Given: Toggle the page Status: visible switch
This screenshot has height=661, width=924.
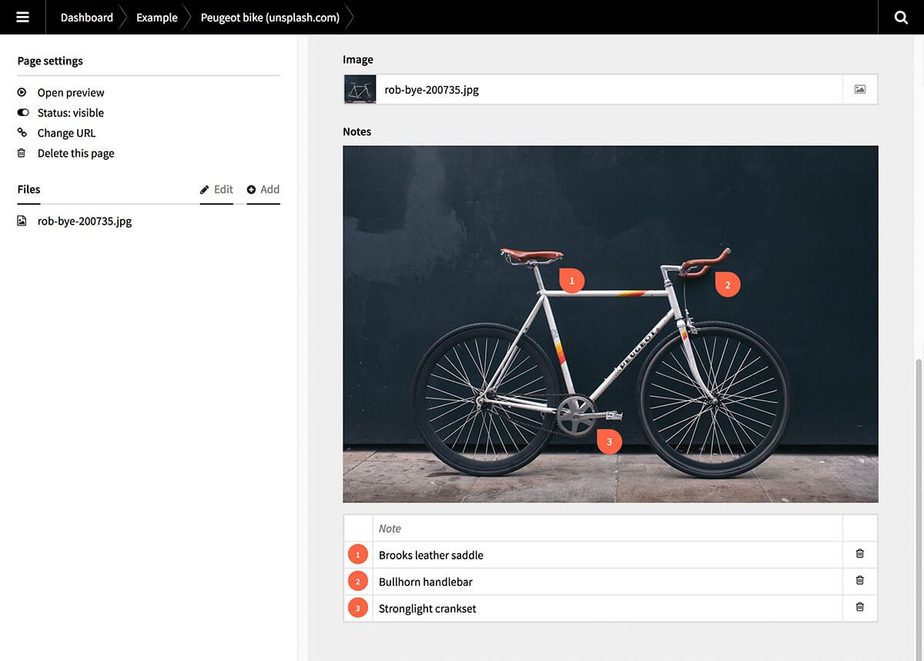Looking at the screenshot, I should 22,113.
